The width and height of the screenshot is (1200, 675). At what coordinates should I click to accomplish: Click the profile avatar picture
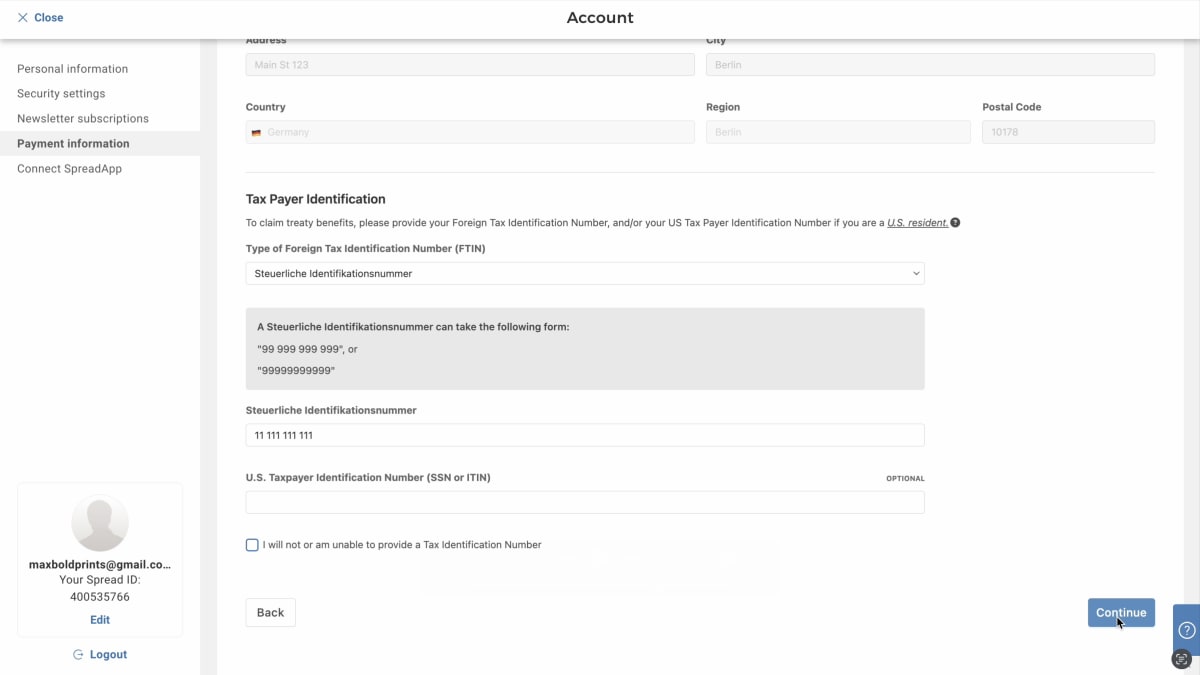click(x=100, y=523)
